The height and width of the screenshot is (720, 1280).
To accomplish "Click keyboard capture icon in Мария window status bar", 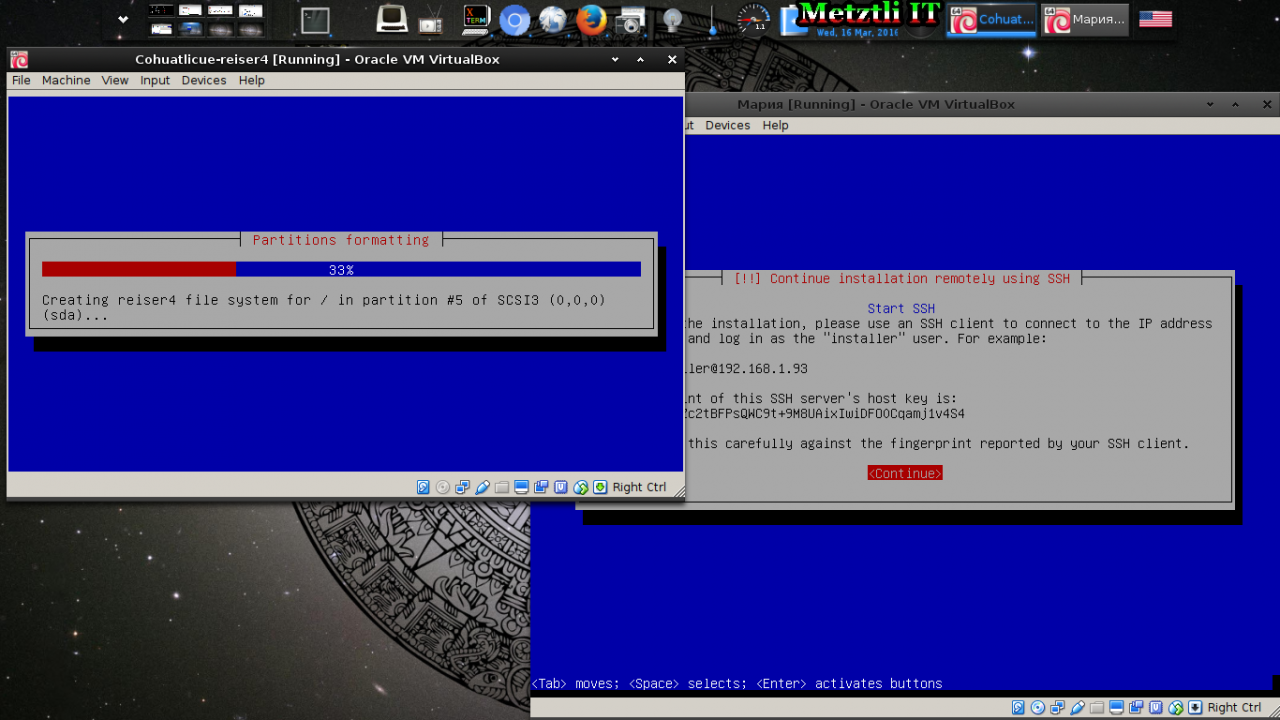I will tap(1195, 707).
